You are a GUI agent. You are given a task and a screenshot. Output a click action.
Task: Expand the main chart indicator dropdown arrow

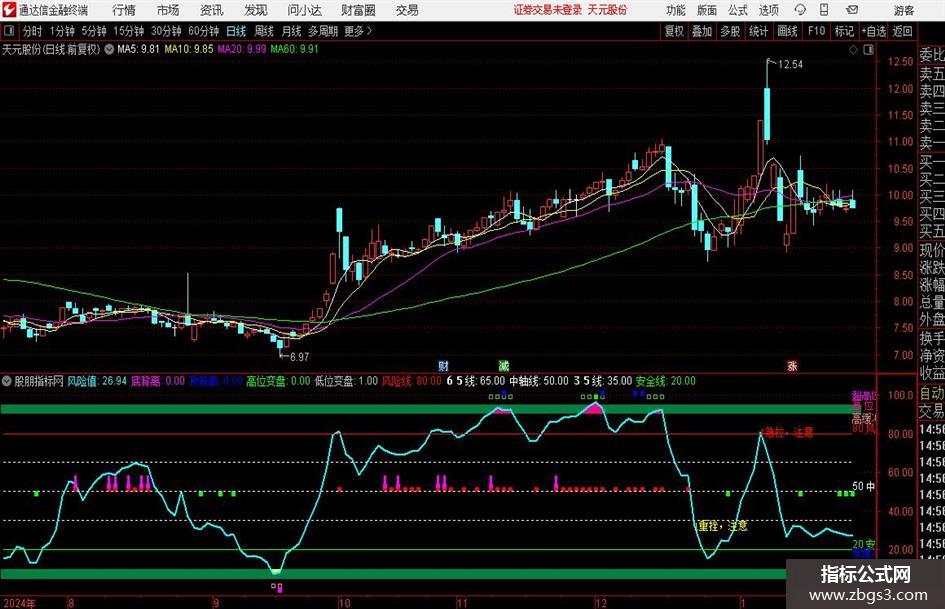pyautogui.click(x=109, y=49)
